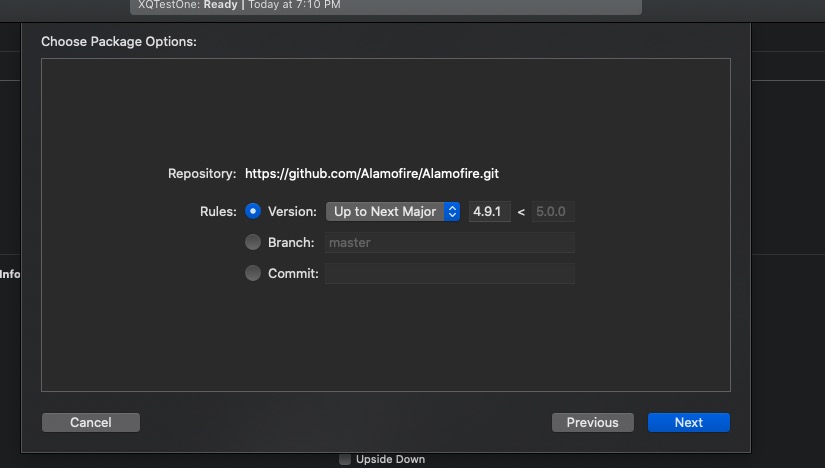Cancel the package options dialog

coord(91,422)
